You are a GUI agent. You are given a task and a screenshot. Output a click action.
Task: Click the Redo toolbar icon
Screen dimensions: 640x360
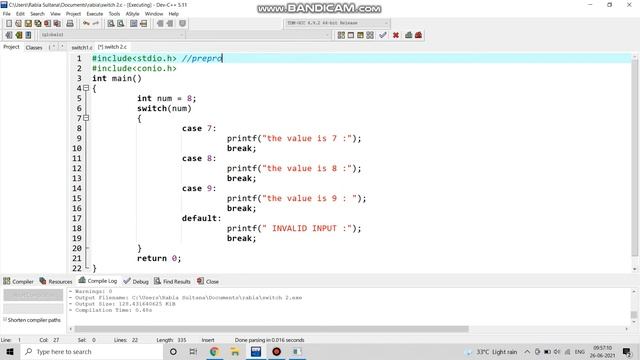96,24
